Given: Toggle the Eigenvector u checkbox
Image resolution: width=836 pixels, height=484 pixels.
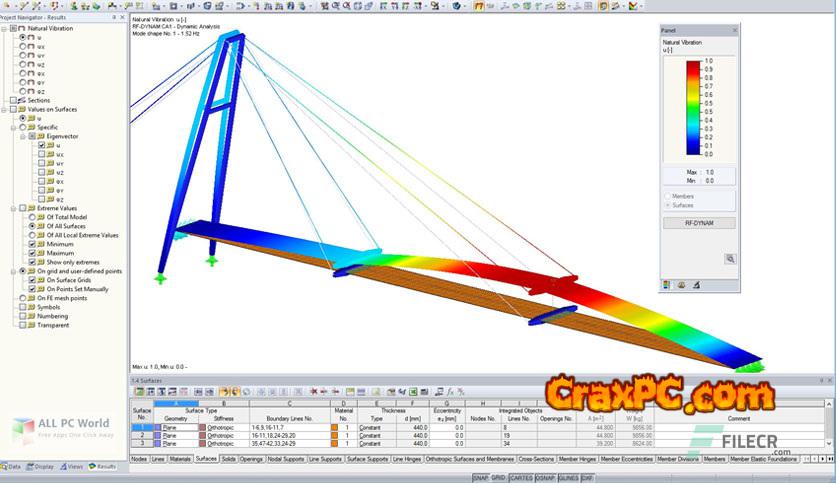Looking at the screenshot, I should pyautogui.click(x=41, y=145).
